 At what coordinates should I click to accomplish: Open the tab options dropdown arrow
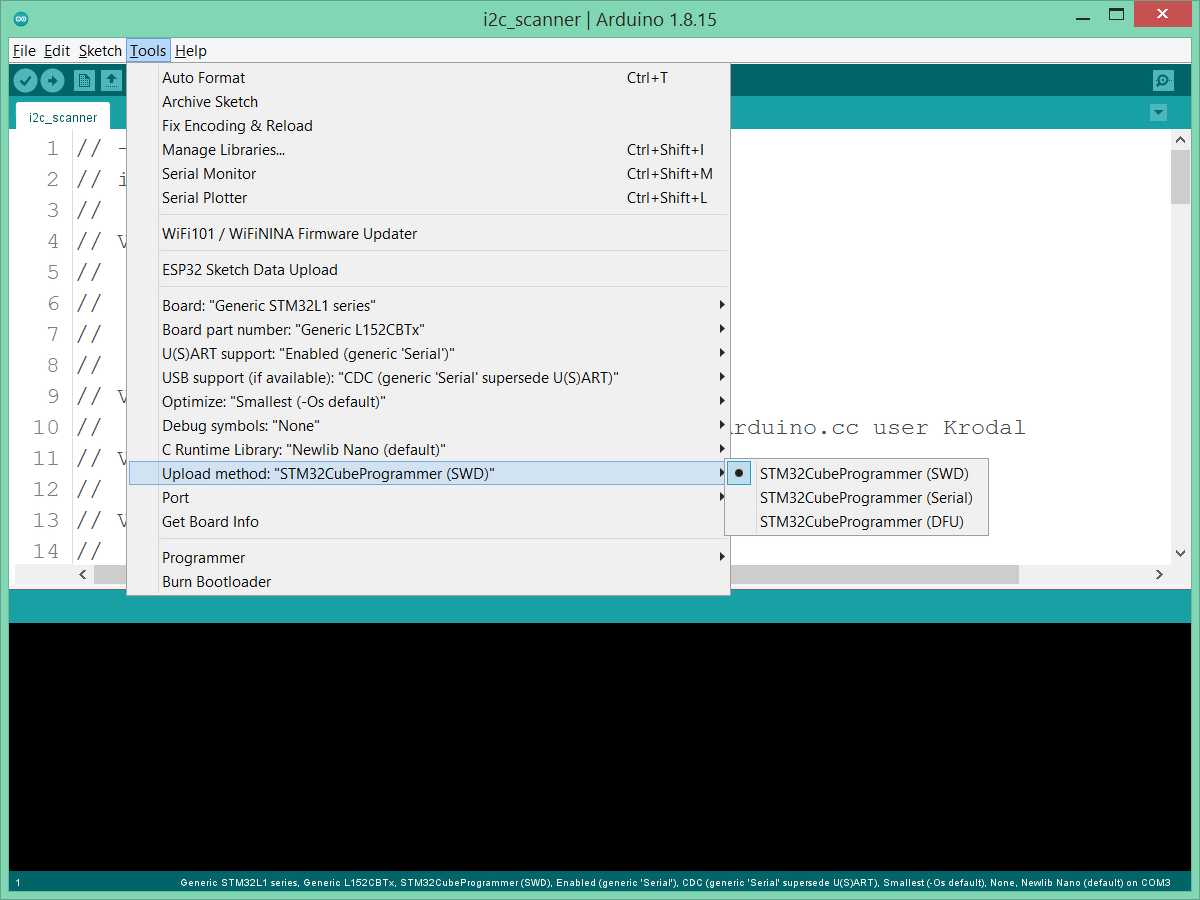click(1158, 113)
